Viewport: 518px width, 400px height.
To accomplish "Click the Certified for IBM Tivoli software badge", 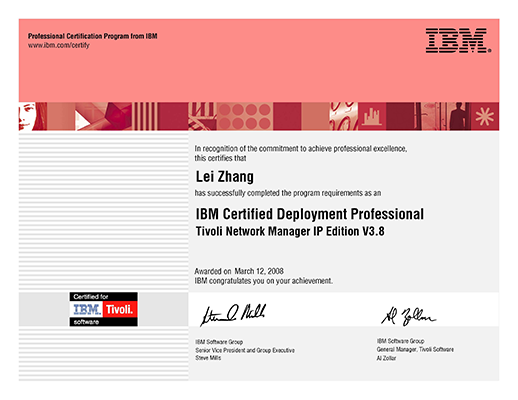I will click(103, 309).
